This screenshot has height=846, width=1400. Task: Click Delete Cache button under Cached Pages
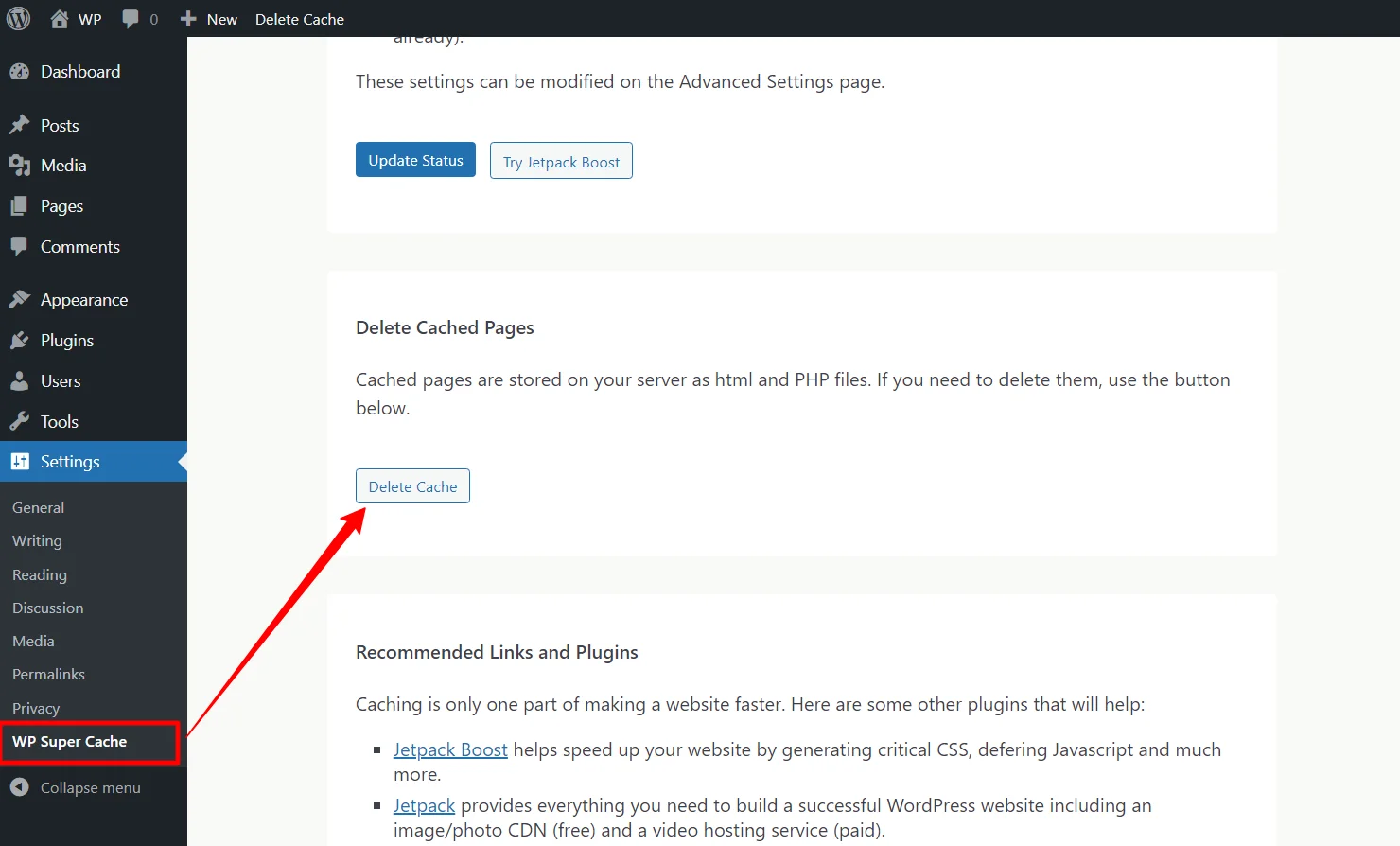coord(412,486)
